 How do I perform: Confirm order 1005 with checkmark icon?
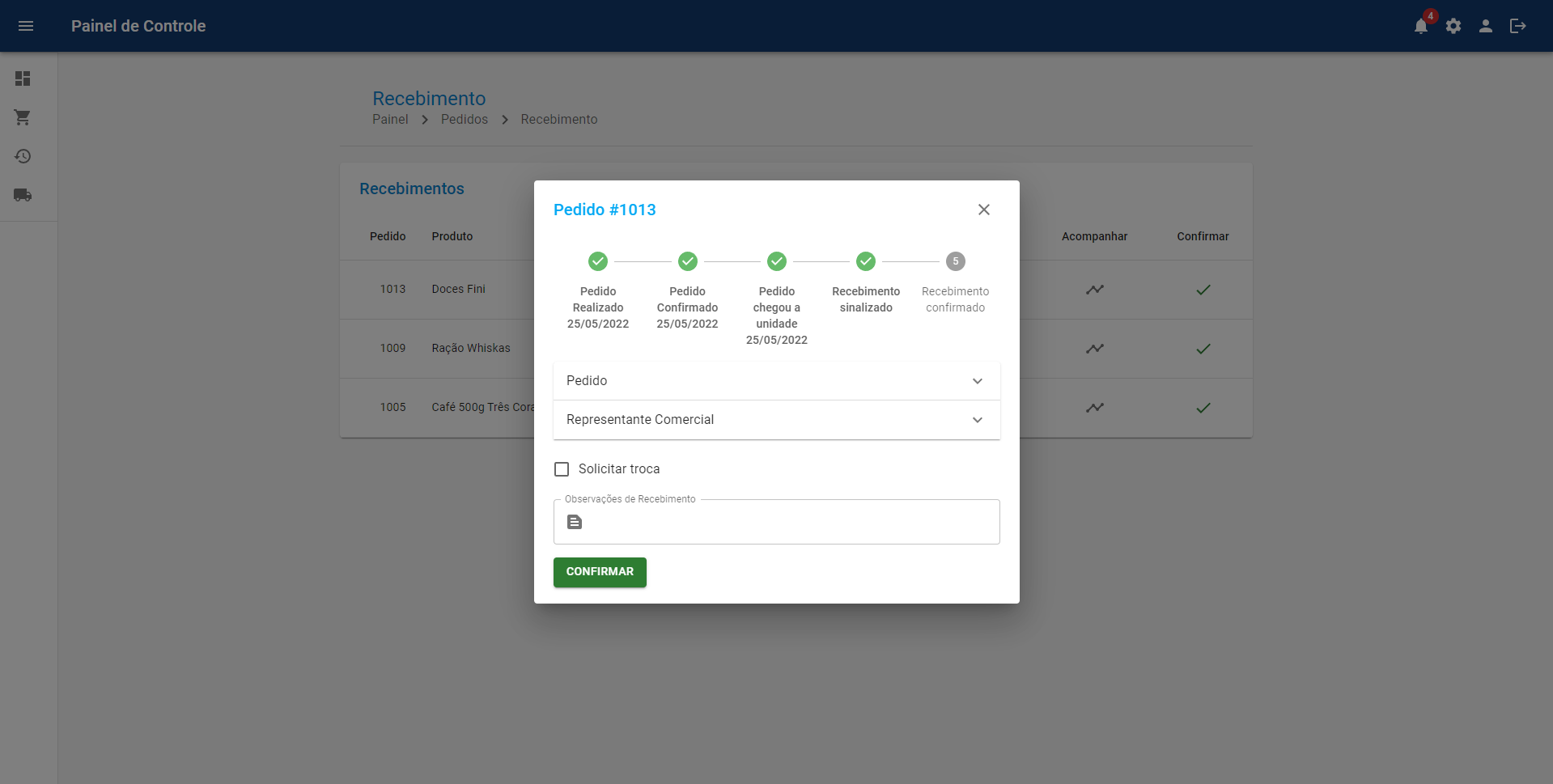[x=1203, y=408]
